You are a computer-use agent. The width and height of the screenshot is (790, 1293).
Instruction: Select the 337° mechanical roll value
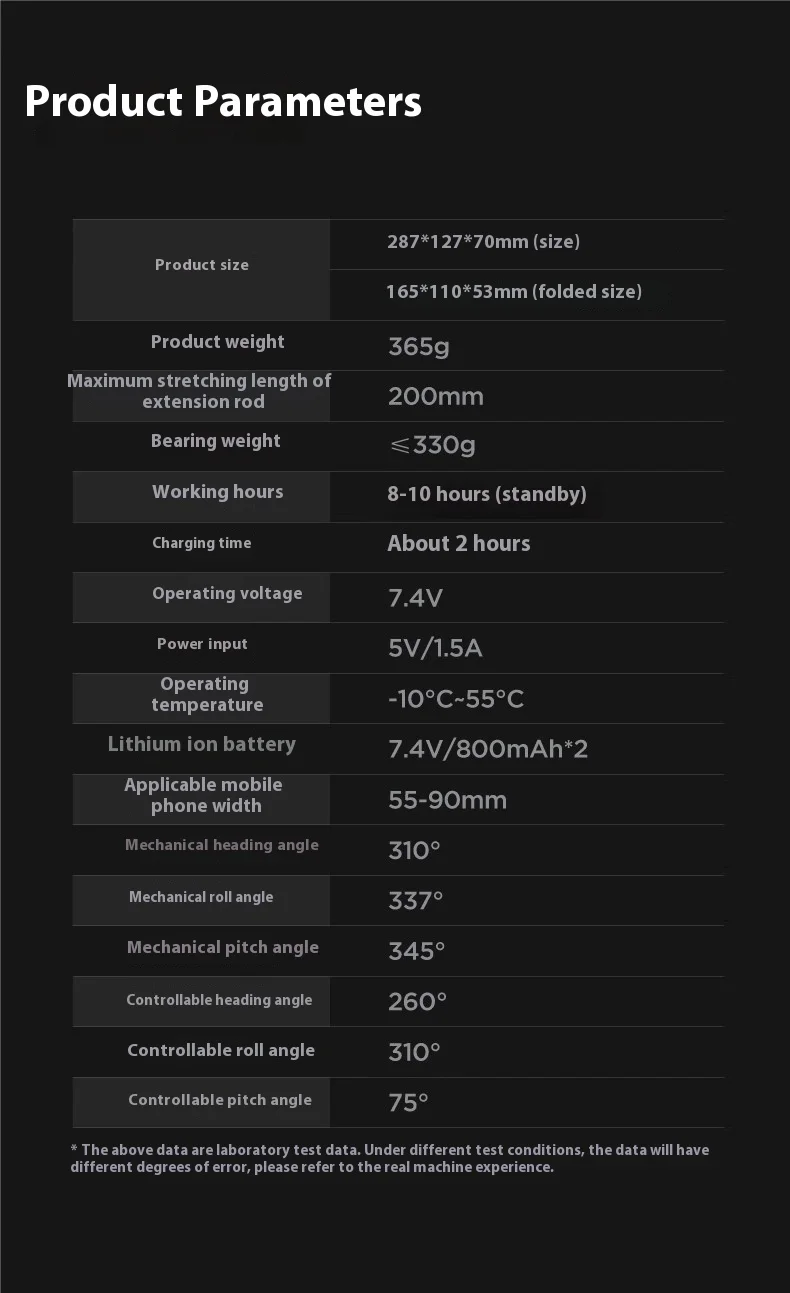tap(415, 901)
